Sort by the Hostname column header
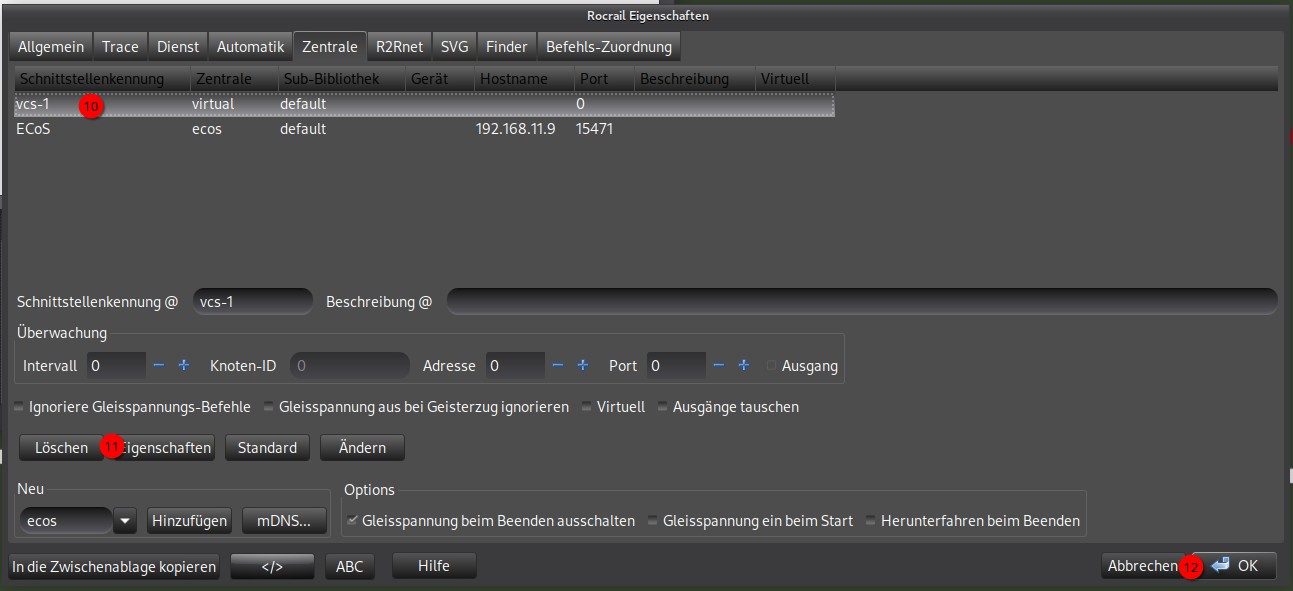Viewport: 1293px width, 591px height. coord(513,79)
